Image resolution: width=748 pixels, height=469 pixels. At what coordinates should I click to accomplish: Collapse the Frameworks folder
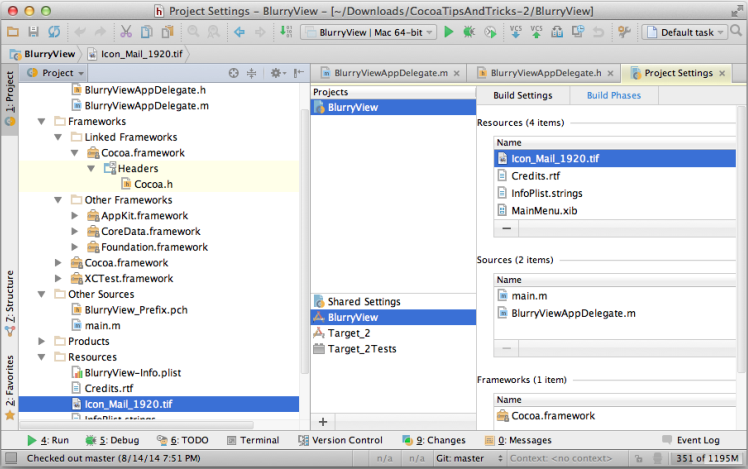42,122
